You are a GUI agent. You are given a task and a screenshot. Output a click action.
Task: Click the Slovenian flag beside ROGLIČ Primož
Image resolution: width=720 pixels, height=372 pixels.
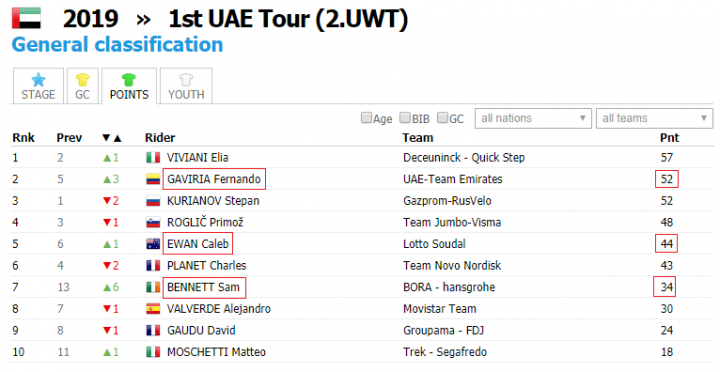(153, 223)
